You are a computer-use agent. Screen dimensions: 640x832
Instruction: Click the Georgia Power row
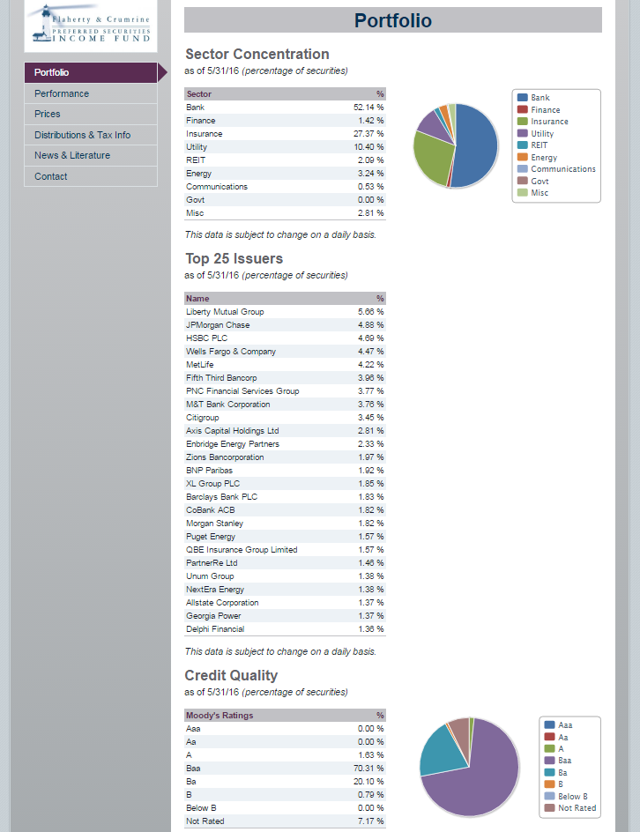click(285, 616)
